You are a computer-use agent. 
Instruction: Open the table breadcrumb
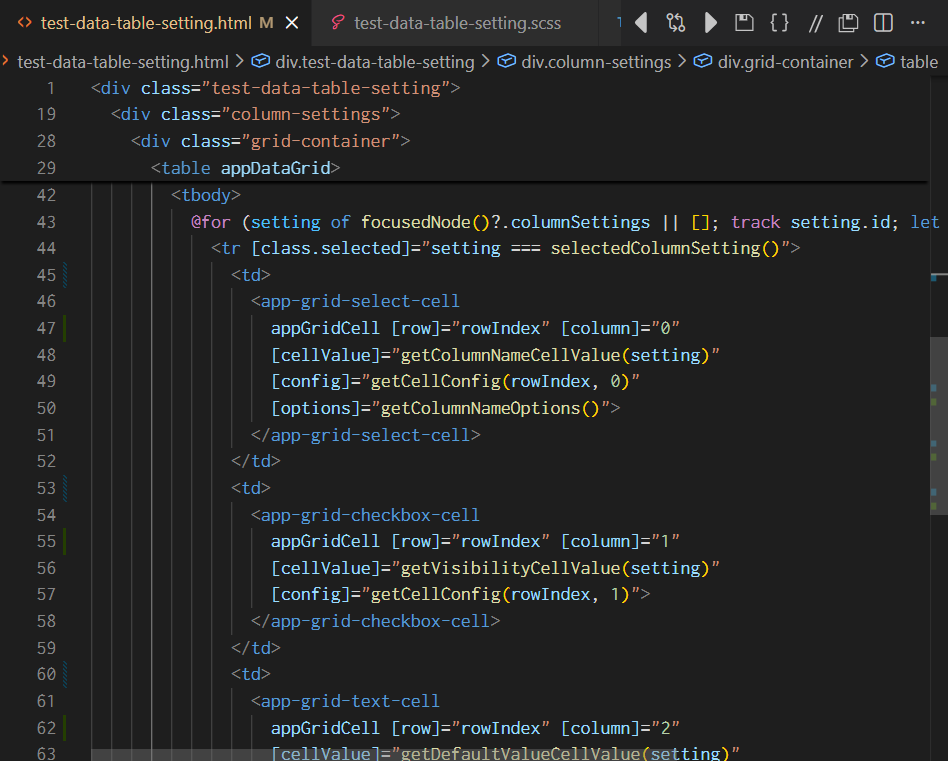click(919, 62)
